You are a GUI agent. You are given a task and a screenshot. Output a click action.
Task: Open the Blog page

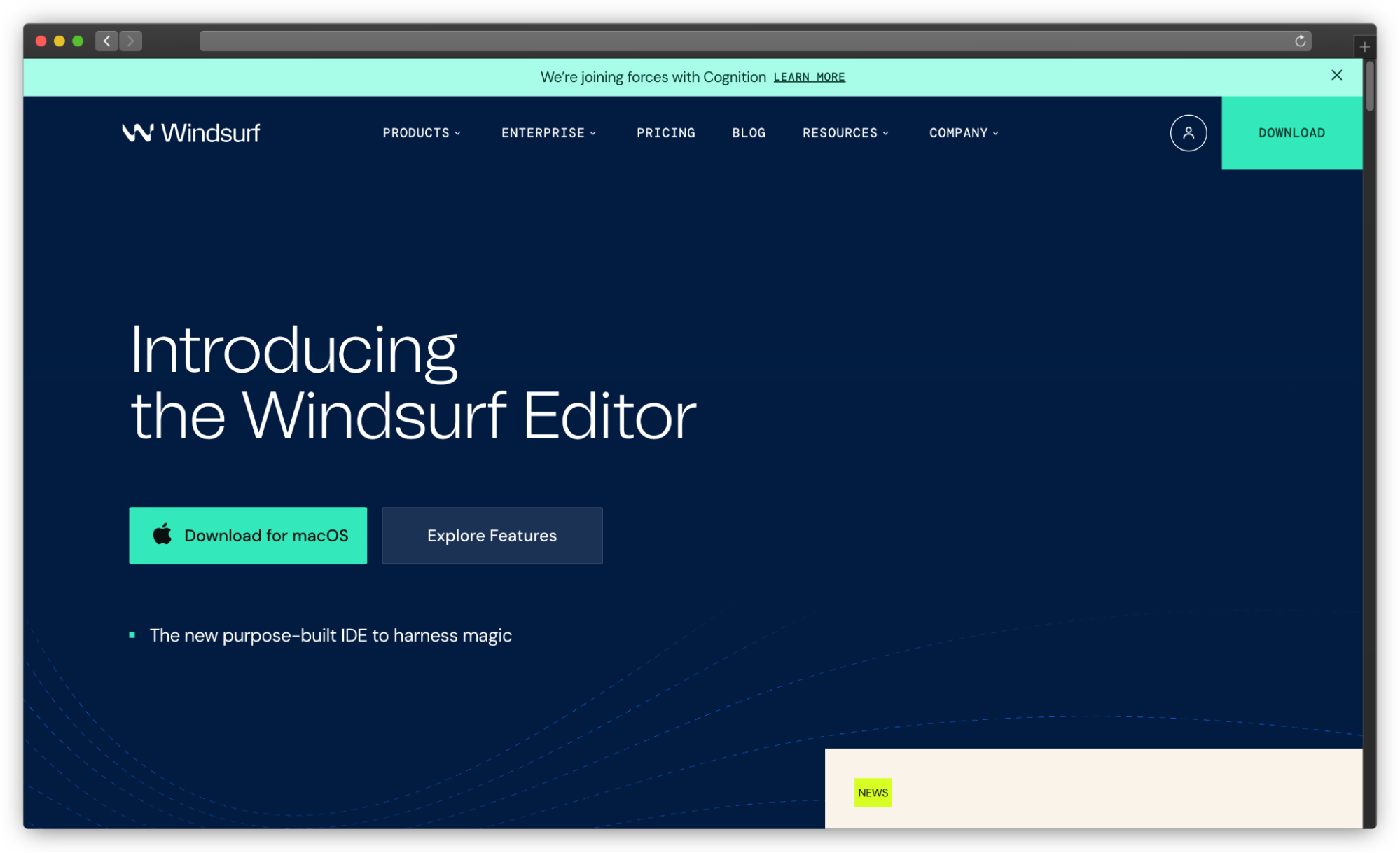click(x=749, y=133)
